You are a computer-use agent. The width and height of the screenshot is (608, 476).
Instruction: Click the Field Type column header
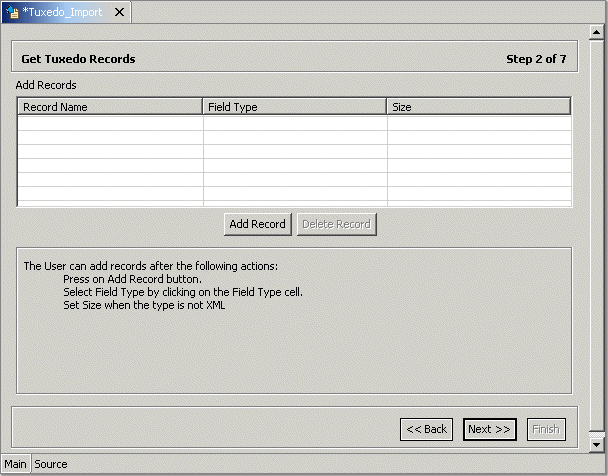pyautogui.click(x=295, y=107)
